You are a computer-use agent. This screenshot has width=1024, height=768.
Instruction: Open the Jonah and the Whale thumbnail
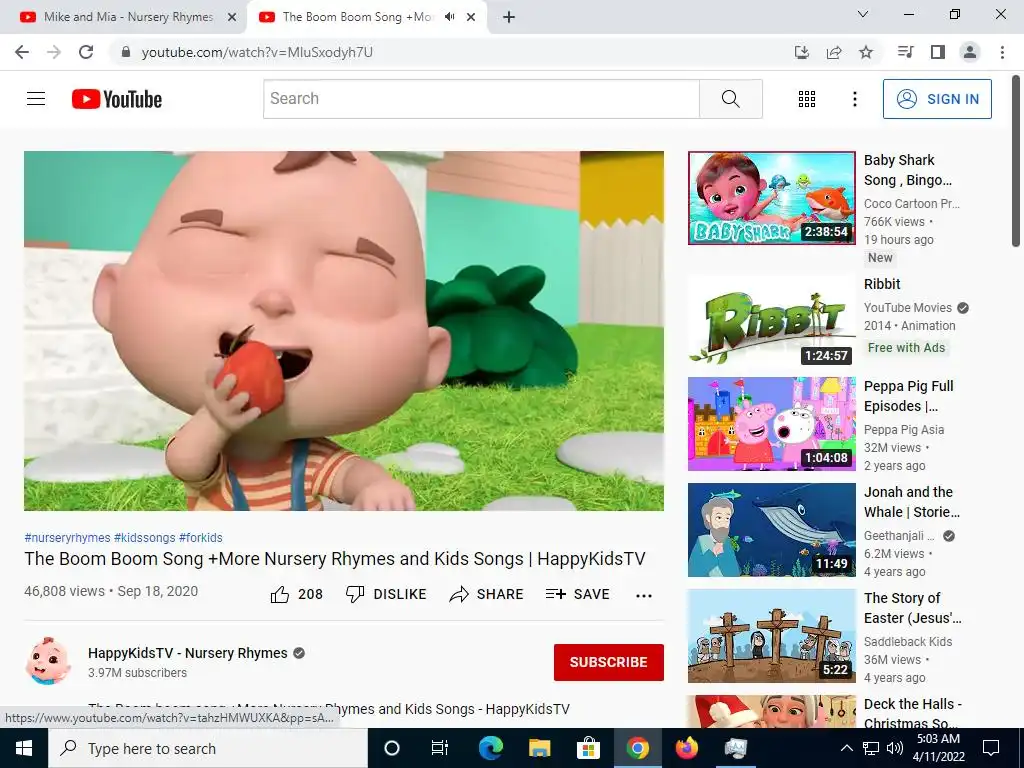pos(771,530)
